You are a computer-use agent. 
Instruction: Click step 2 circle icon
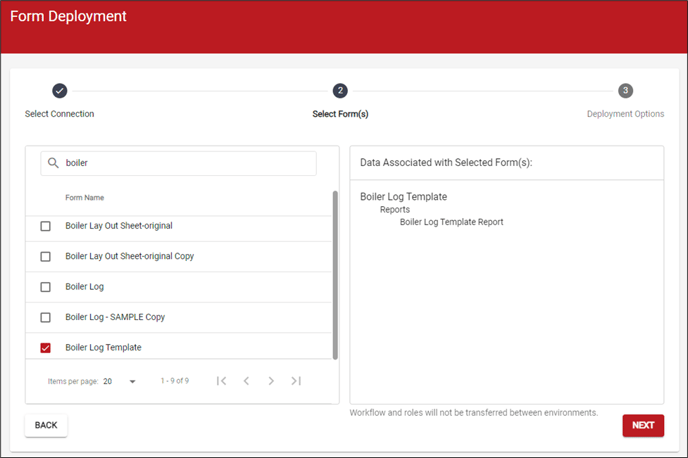pos(340,91)
